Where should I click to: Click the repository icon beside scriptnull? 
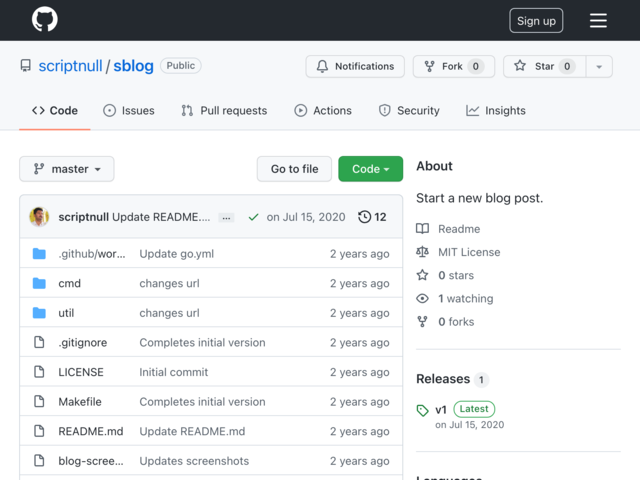pos(26,66)
